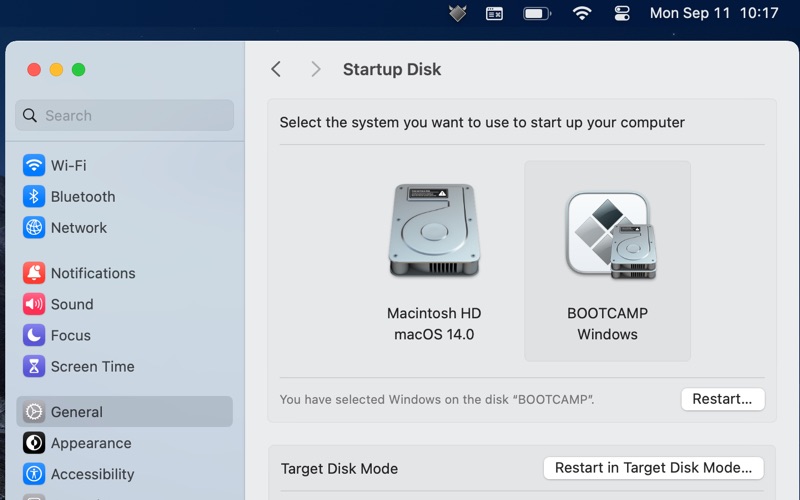Click the Restart... button
The image size is (800, 500).
[722, 399]
